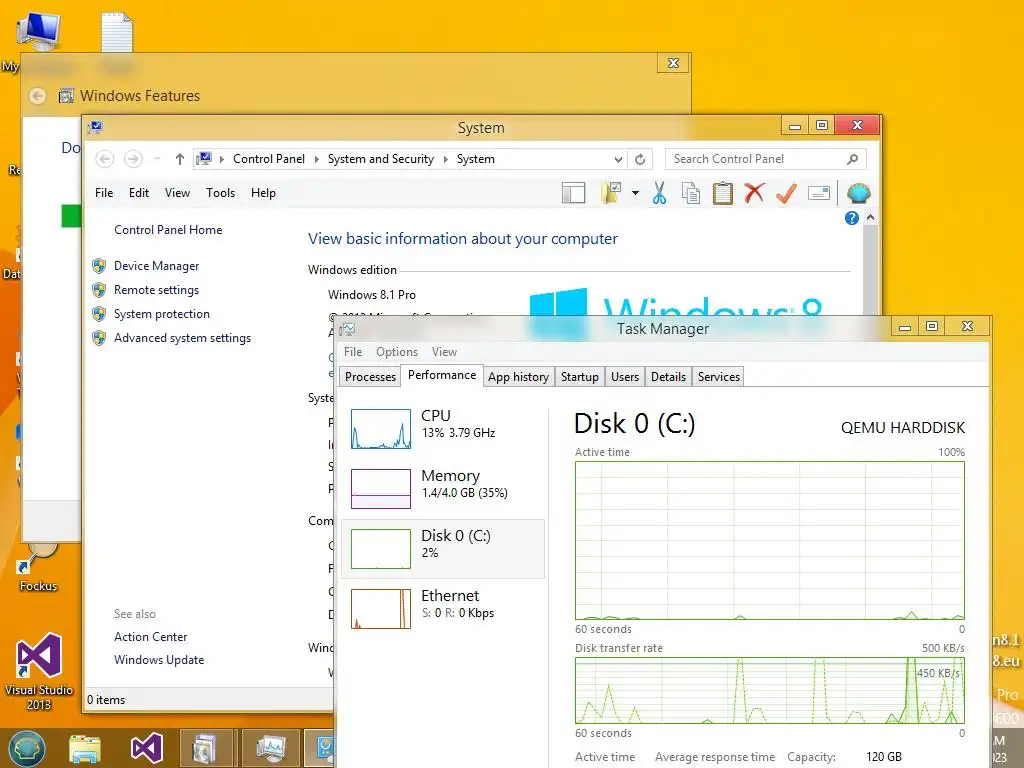Select the CPU performance graph entry
This screenshot has height=768, width=1024.
click(443, 428)
